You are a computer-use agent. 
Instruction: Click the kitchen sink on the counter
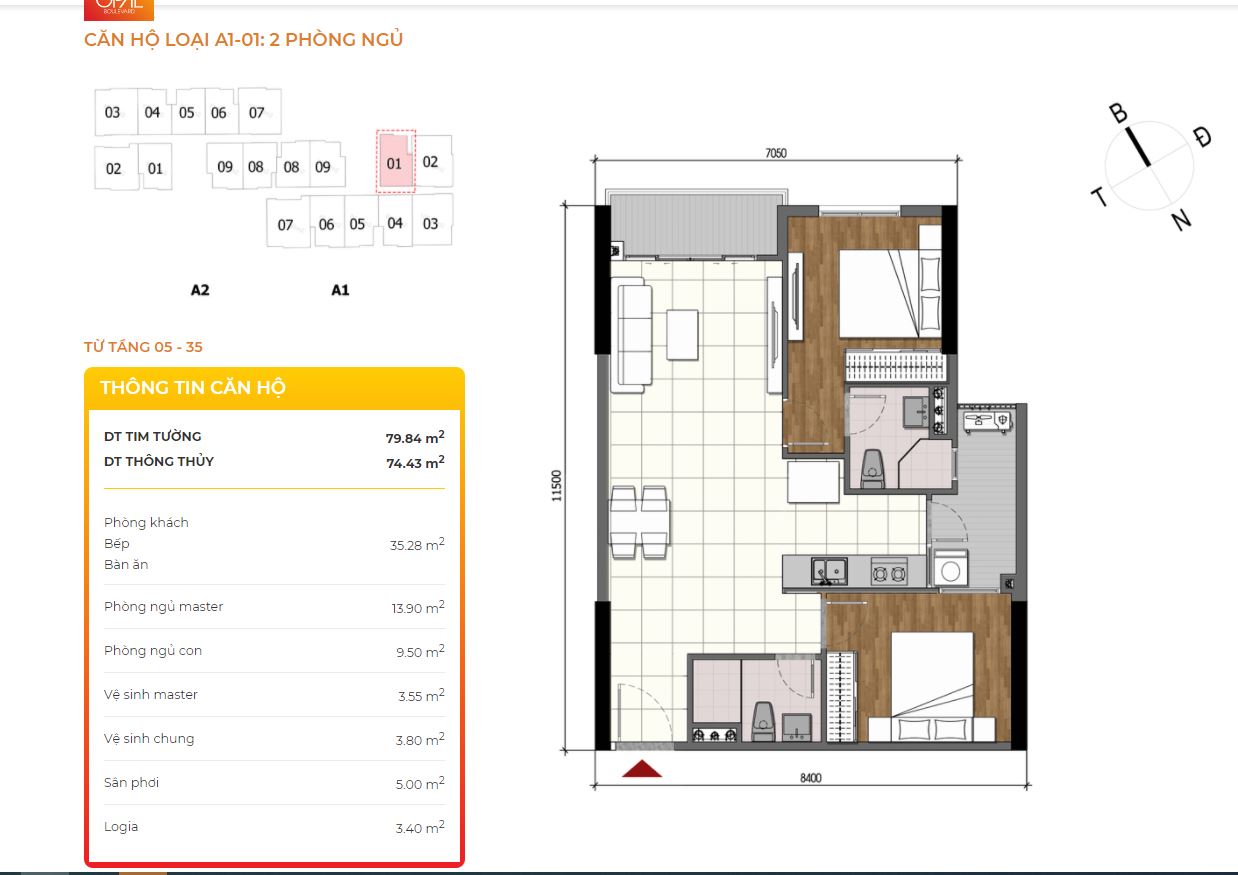[x=829, y=571]
